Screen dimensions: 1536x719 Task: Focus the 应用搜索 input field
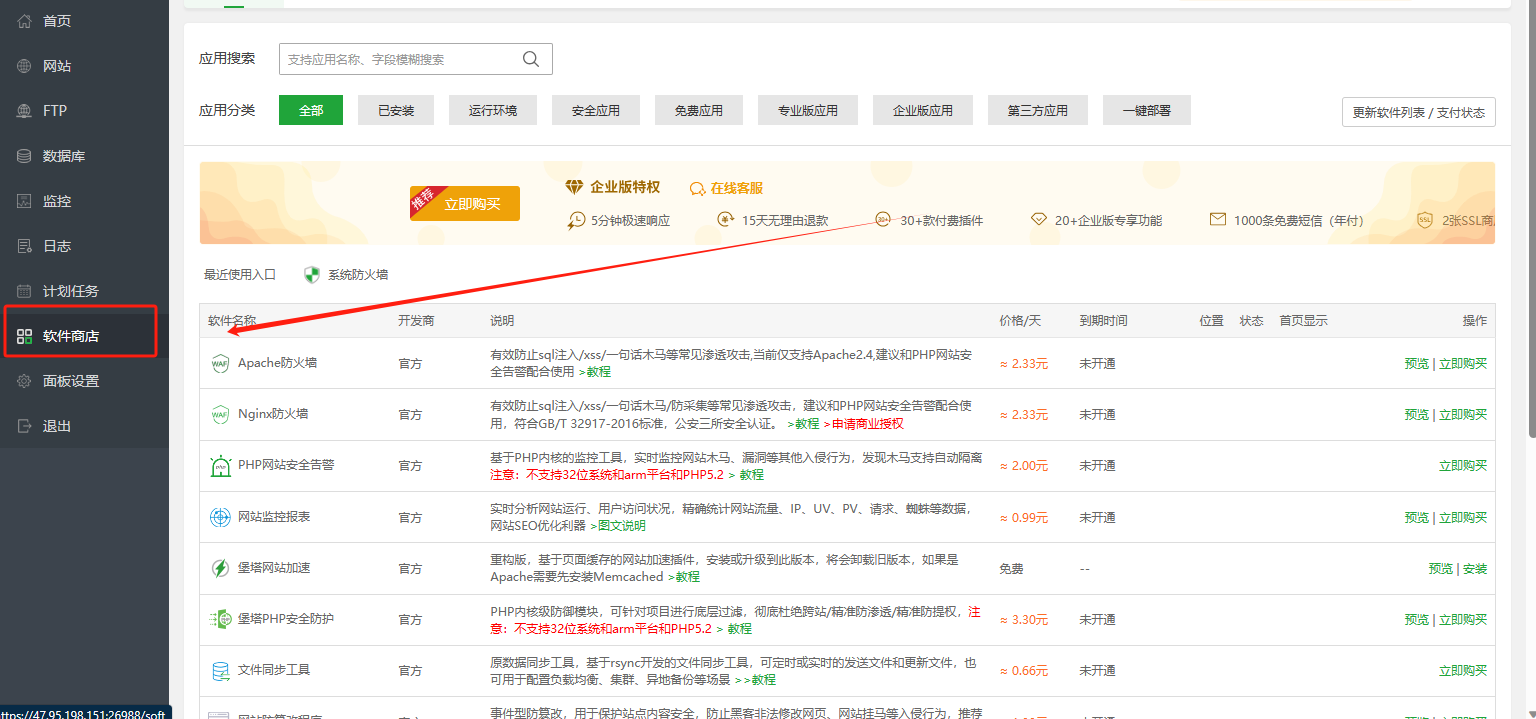pos(416,59)
